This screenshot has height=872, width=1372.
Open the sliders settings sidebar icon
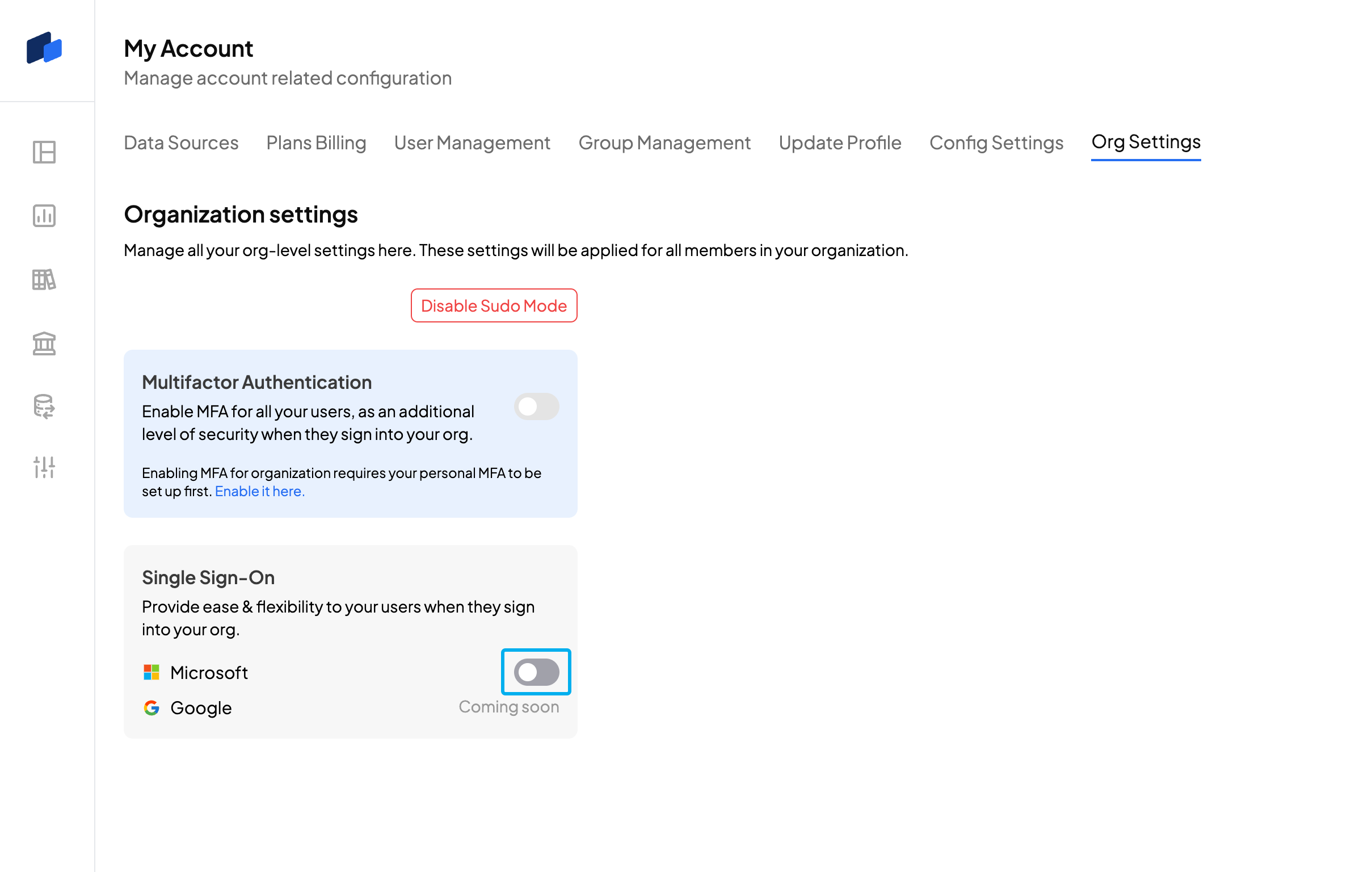44,467
